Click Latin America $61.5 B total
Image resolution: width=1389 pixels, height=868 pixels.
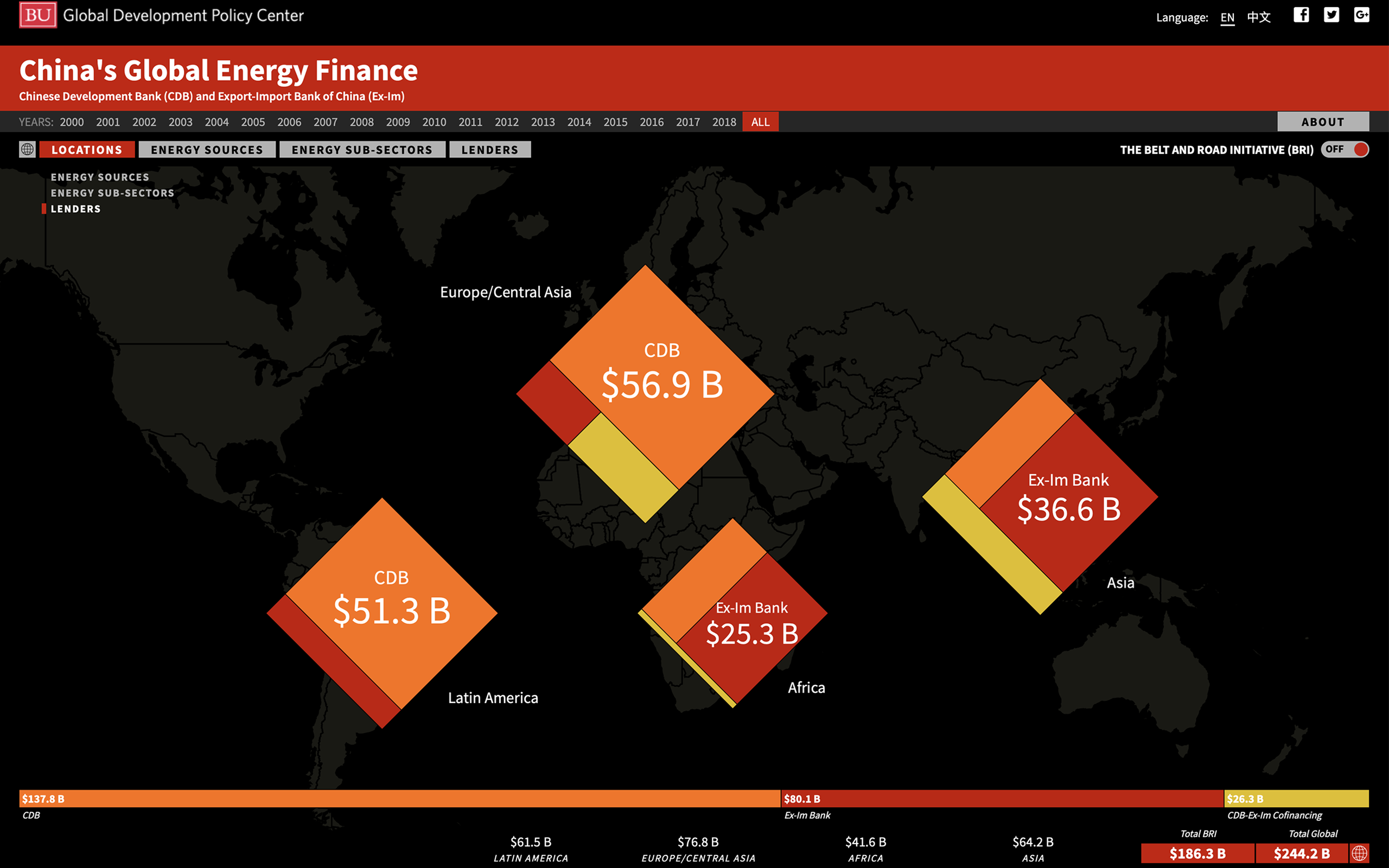coord(531,848)
